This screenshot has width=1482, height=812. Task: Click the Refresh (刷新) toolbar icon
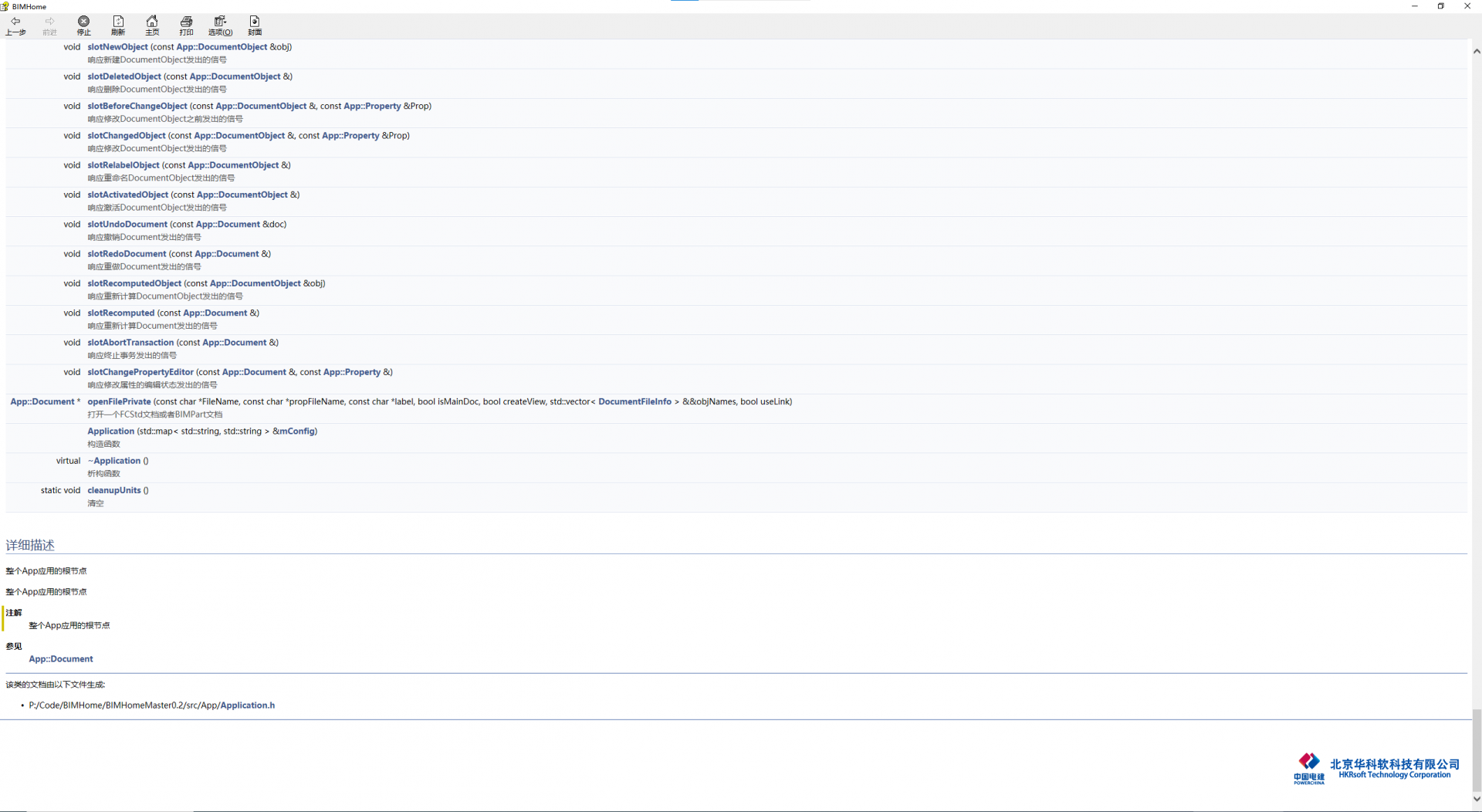pyautogui.click(x=118, y=25)
